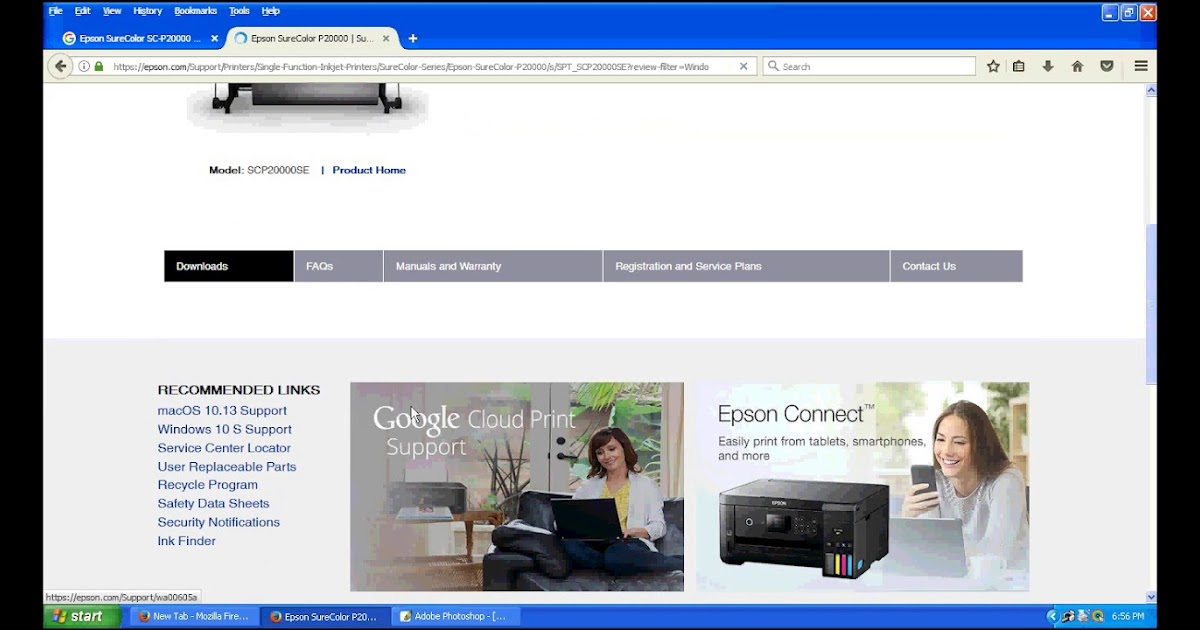Open the Contact Us tab
Viewport: 1200px width, 630px height.
(x=956, y=266)
